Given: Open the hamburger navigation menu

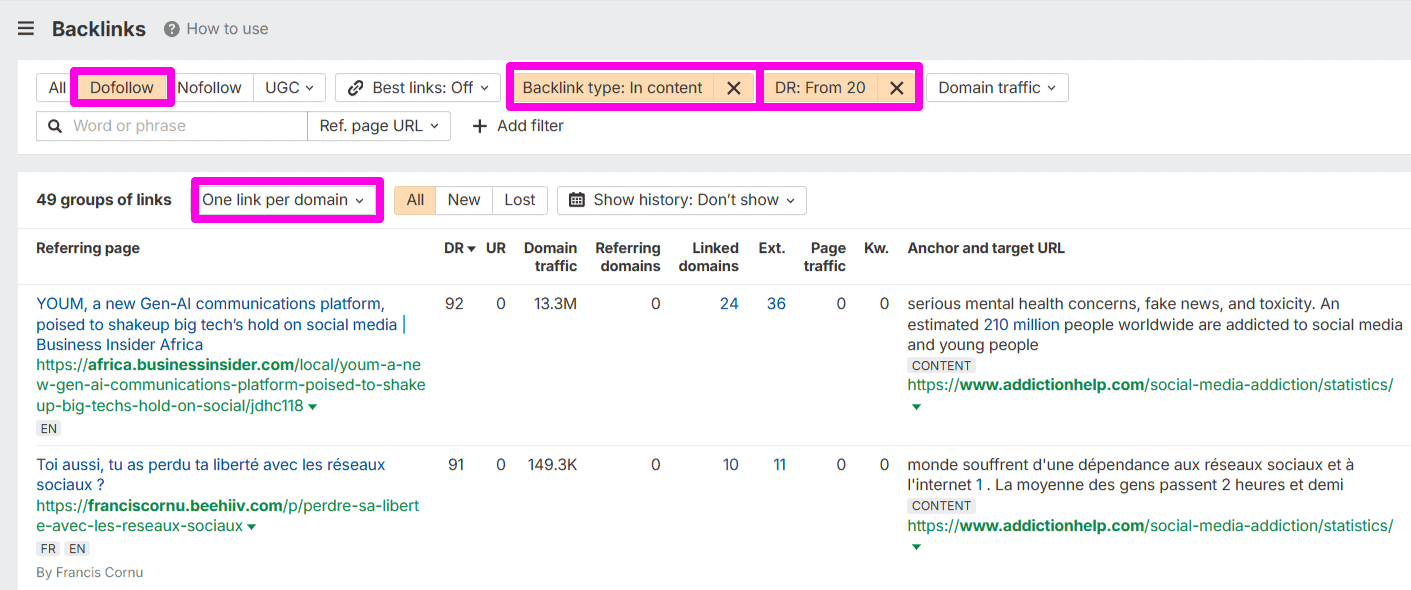Looking at the screenshot, I should [25, 28].
